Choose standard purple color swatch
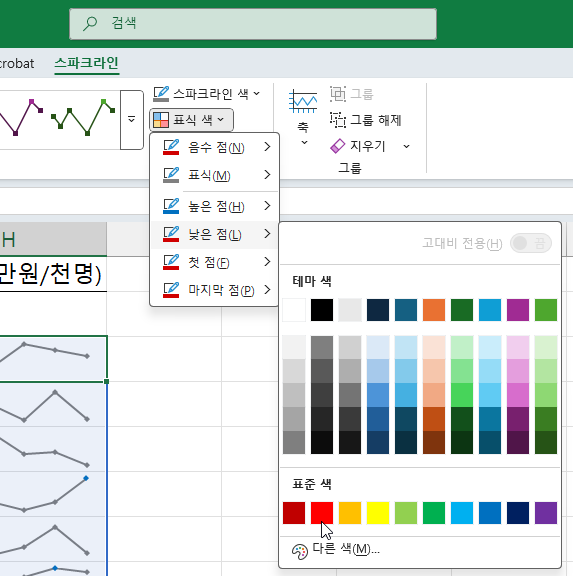The height and width of the screenshot is (576, 573). point(546,513)
